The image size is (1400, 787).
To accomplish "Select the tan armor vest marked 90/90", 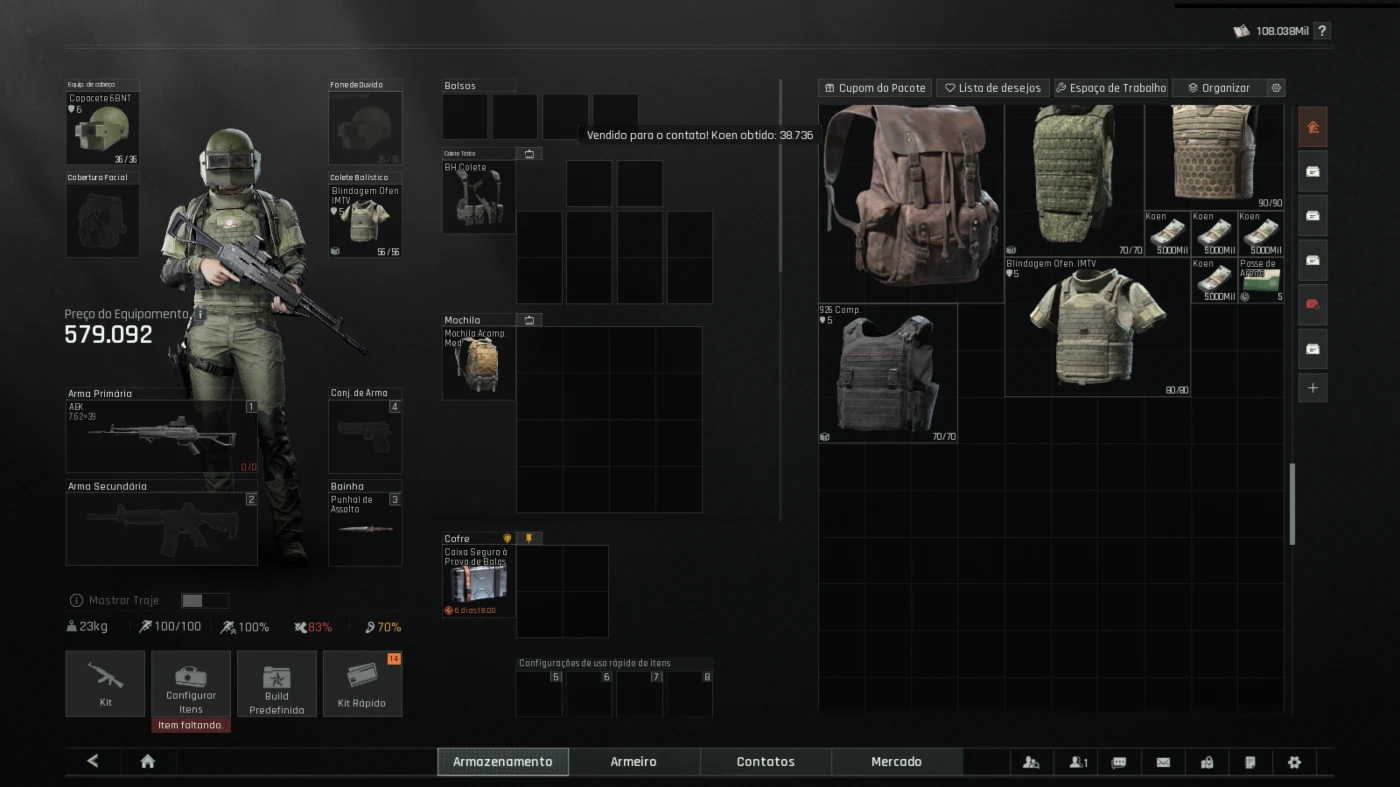I will point(1215,157).
